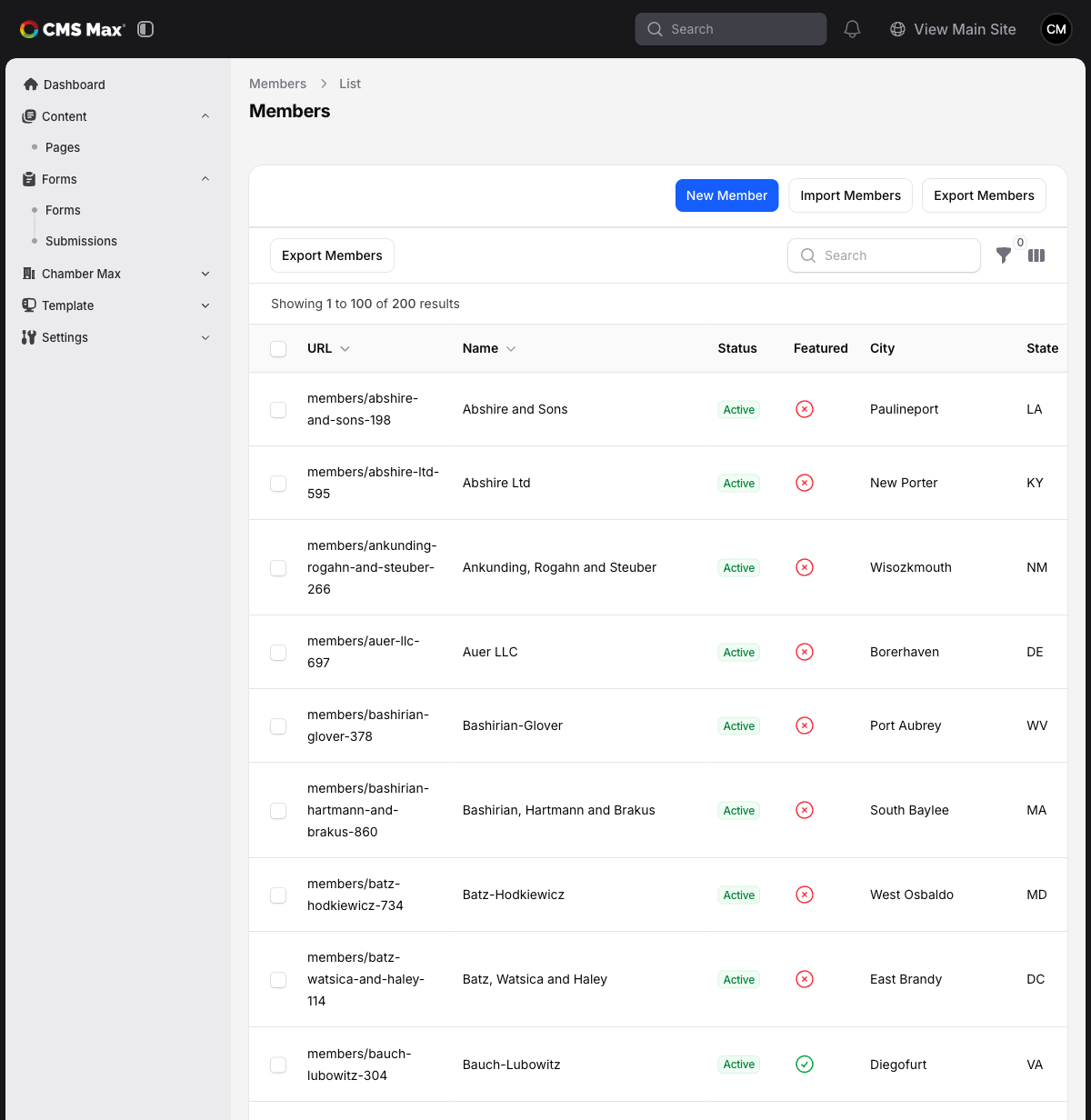The height and width of the screenshot is (1120, 1091).
Task: Check the Bashirian-Glover row checkbox
Action: (278, 726)
